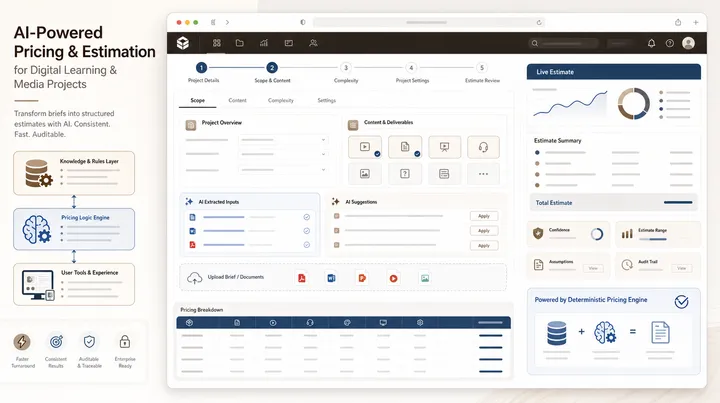Toggle the check circle on the blue document input row
This screenshot has height=403, width=720.
click(307, 217)
